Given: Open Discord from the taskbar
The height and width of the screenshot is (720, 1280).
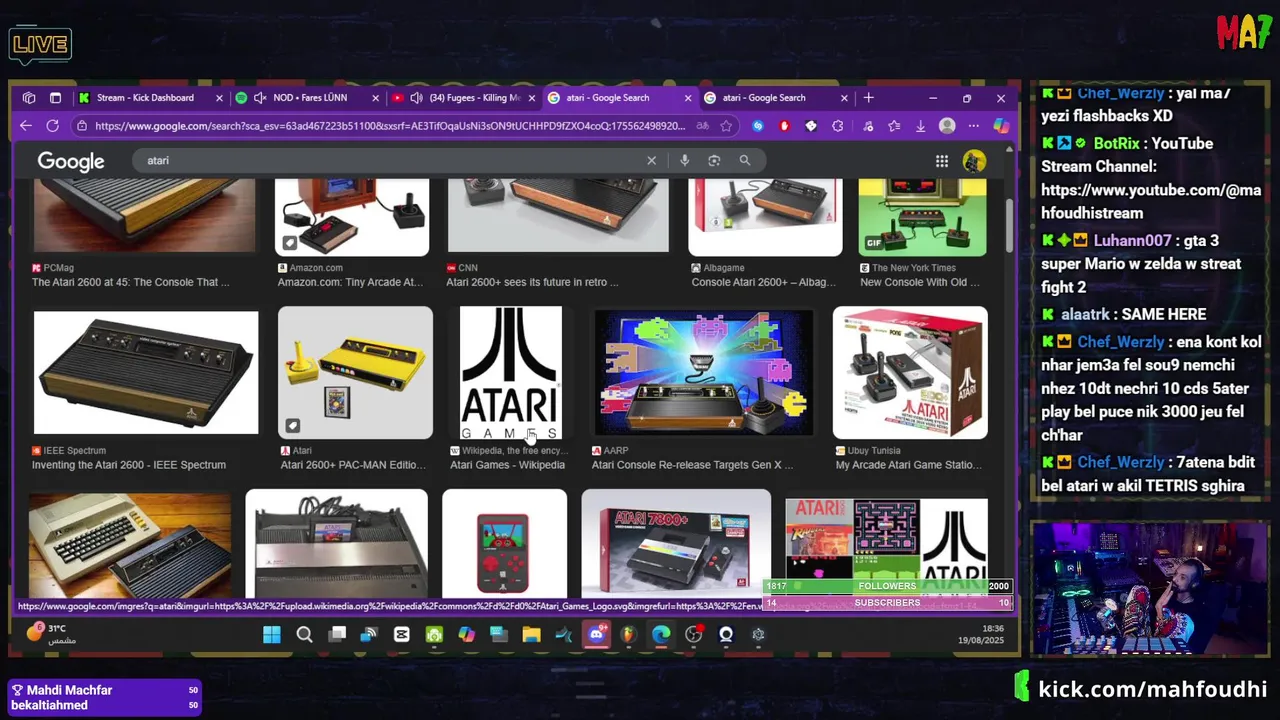Looking at the screenshot, I should coord(596,634).
